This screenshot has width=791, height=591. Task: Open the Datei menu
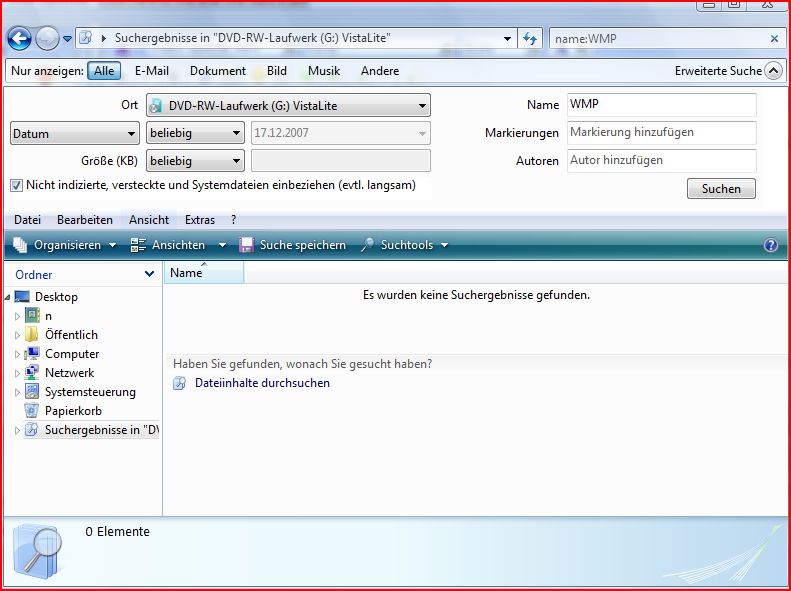(x=28, y=220)
